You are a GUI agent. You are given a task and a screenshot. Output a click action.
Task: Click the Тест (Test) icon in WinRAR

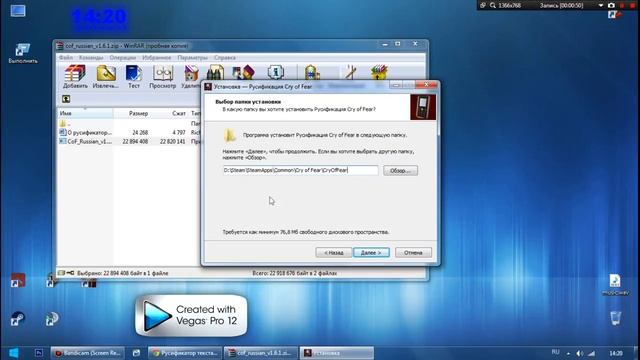(134, 76)
